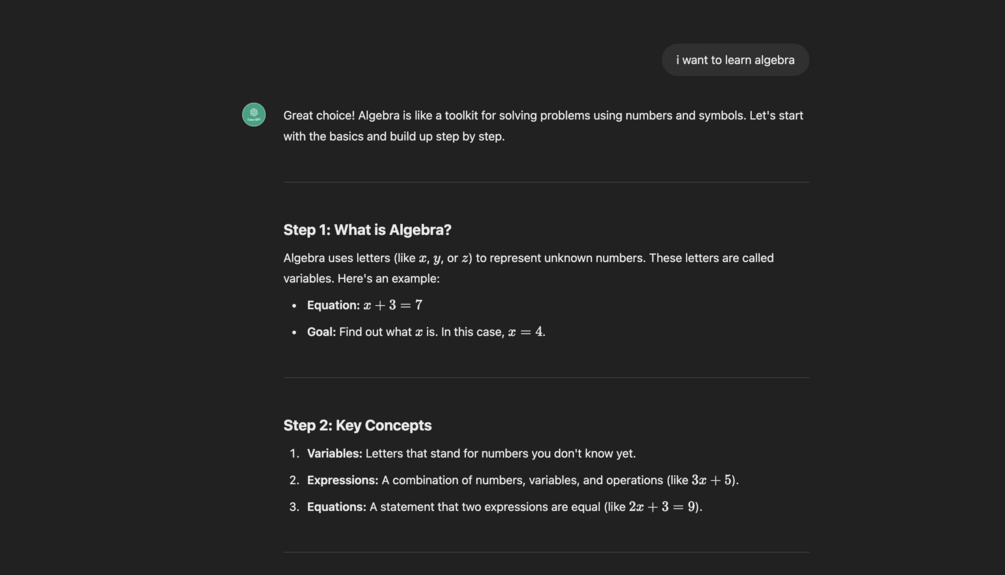Click the "Step 1: What is Algebra?" heading
This screenshot has height=575, width=1005.
[x=367, y=230]
